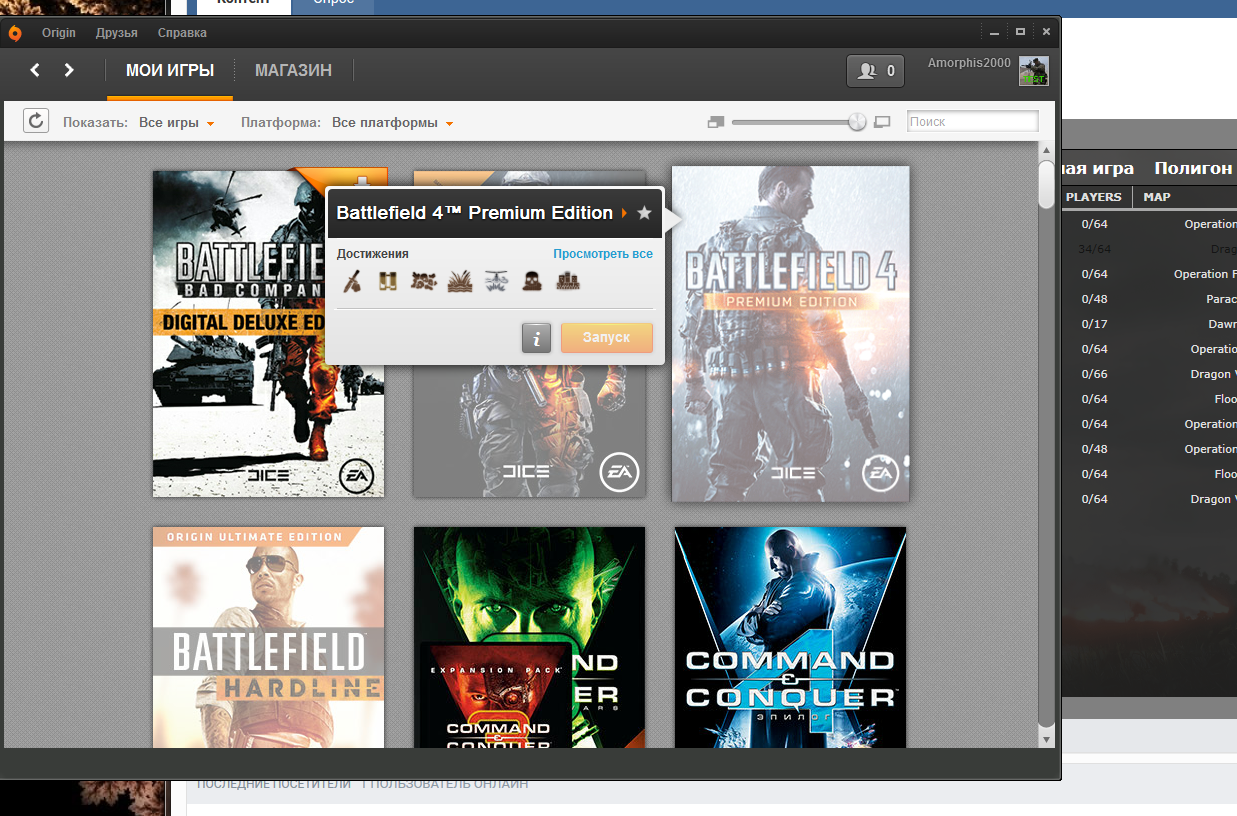Click the Просмотреть все achievements link

tap(603, 254)
